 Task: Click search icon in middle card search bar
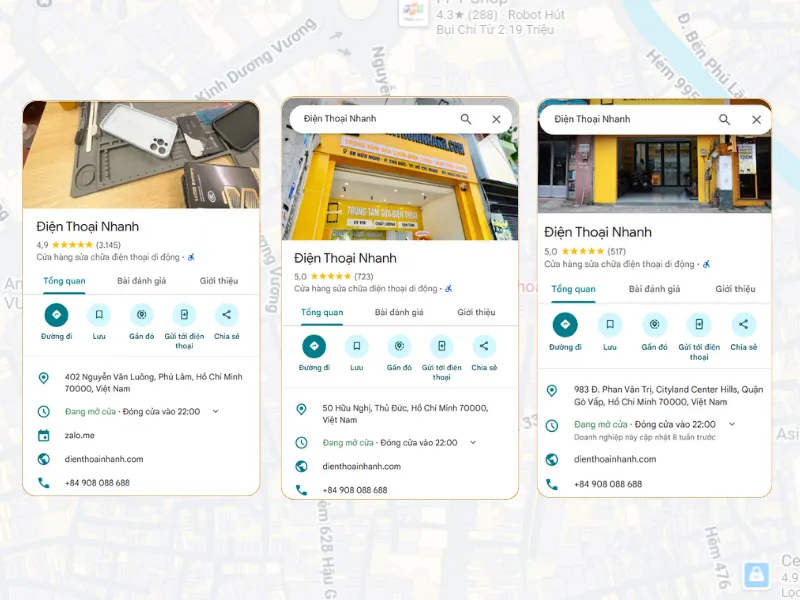click(x=466, y=119)
